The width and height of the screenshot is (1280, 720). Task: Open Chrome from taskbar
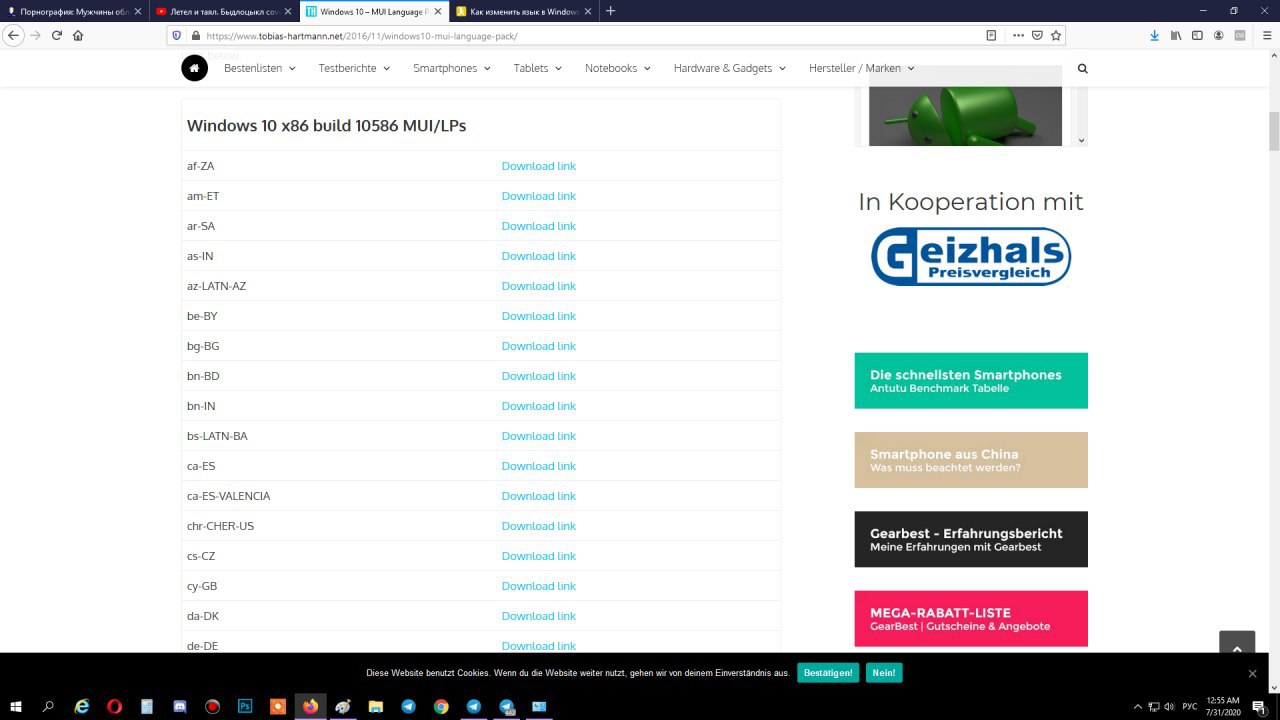pos(441,706)
